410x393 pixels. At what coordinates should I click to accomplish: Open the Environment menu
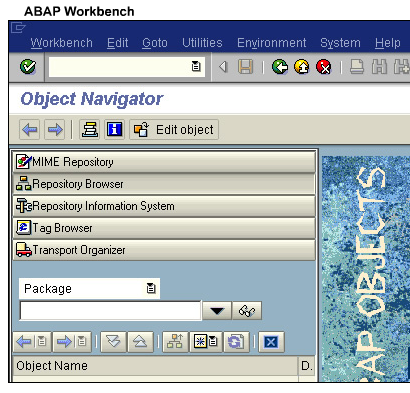click(x=272, y=43)
